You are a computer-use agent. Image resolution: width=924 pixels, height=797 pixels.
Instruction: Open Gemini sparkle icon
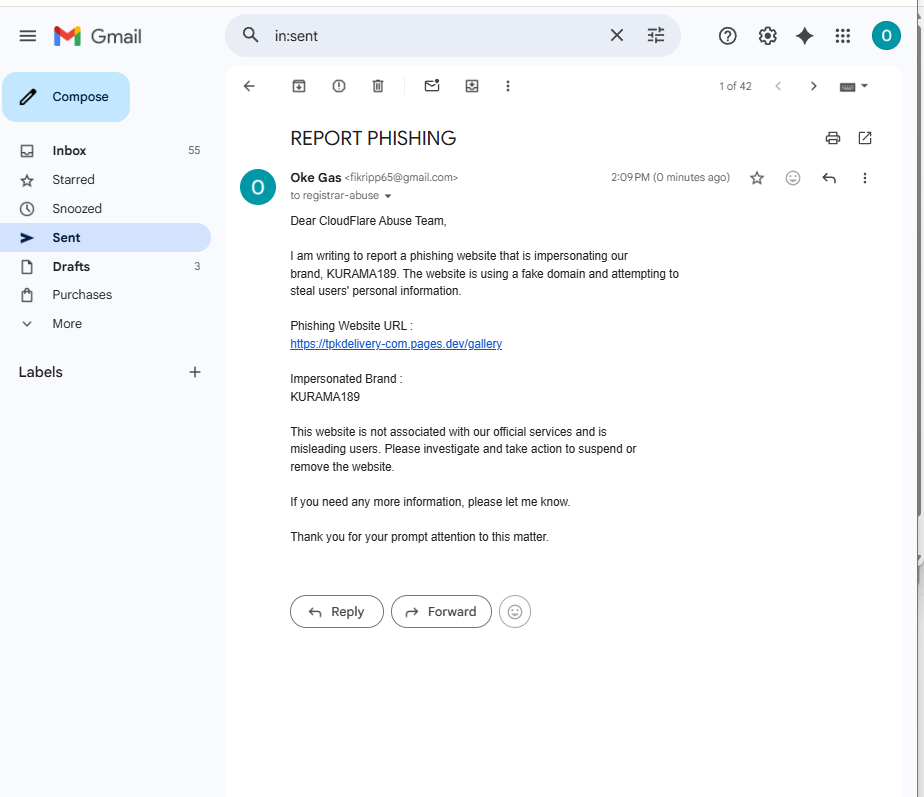tap(805, 36)
